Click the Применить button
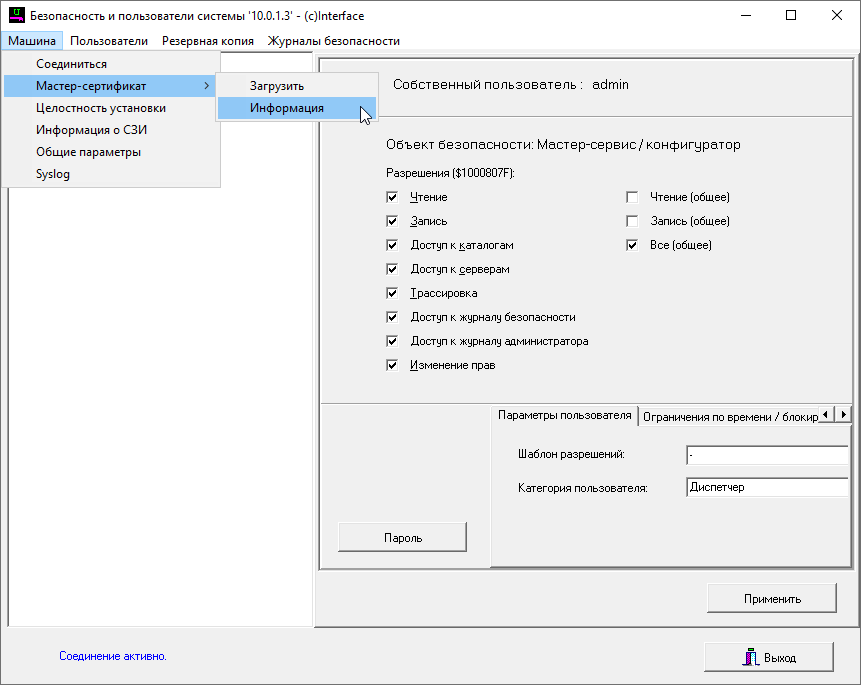Screen dimensions: 861x685 point(771,599)
